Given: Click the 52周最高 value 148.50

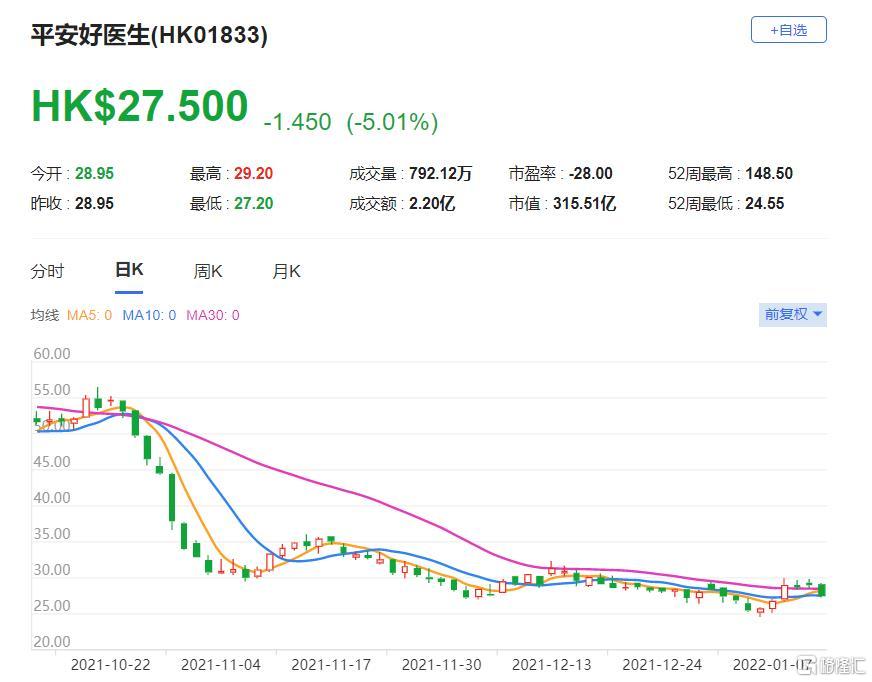Looking at the screenshot, I should [769, 174].
